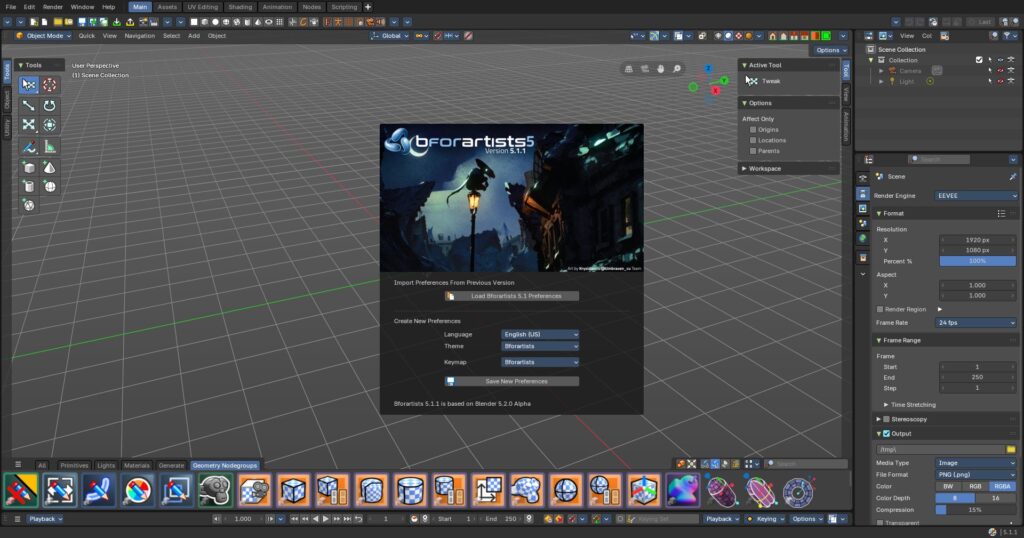1024x538 pixels.
Task: Select the Transform tool in Tools panel
Action: (x=50, y=125)
